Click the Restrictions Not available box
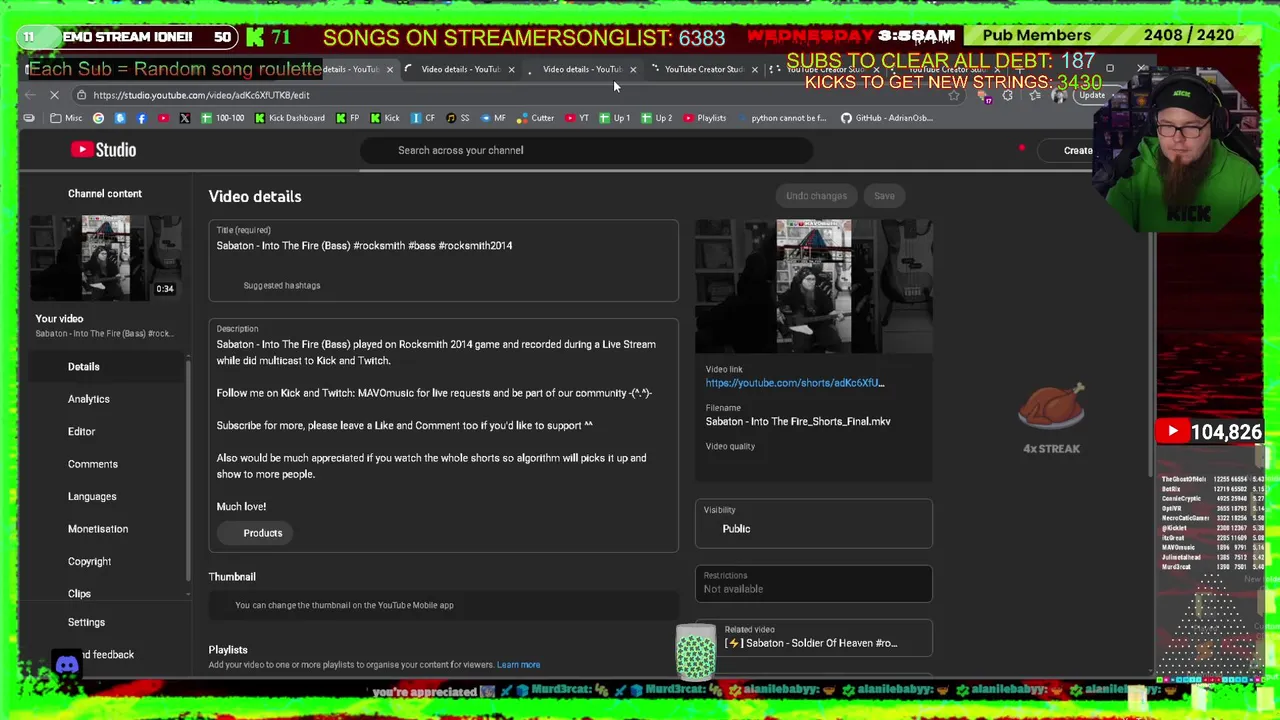 [814, 584]
